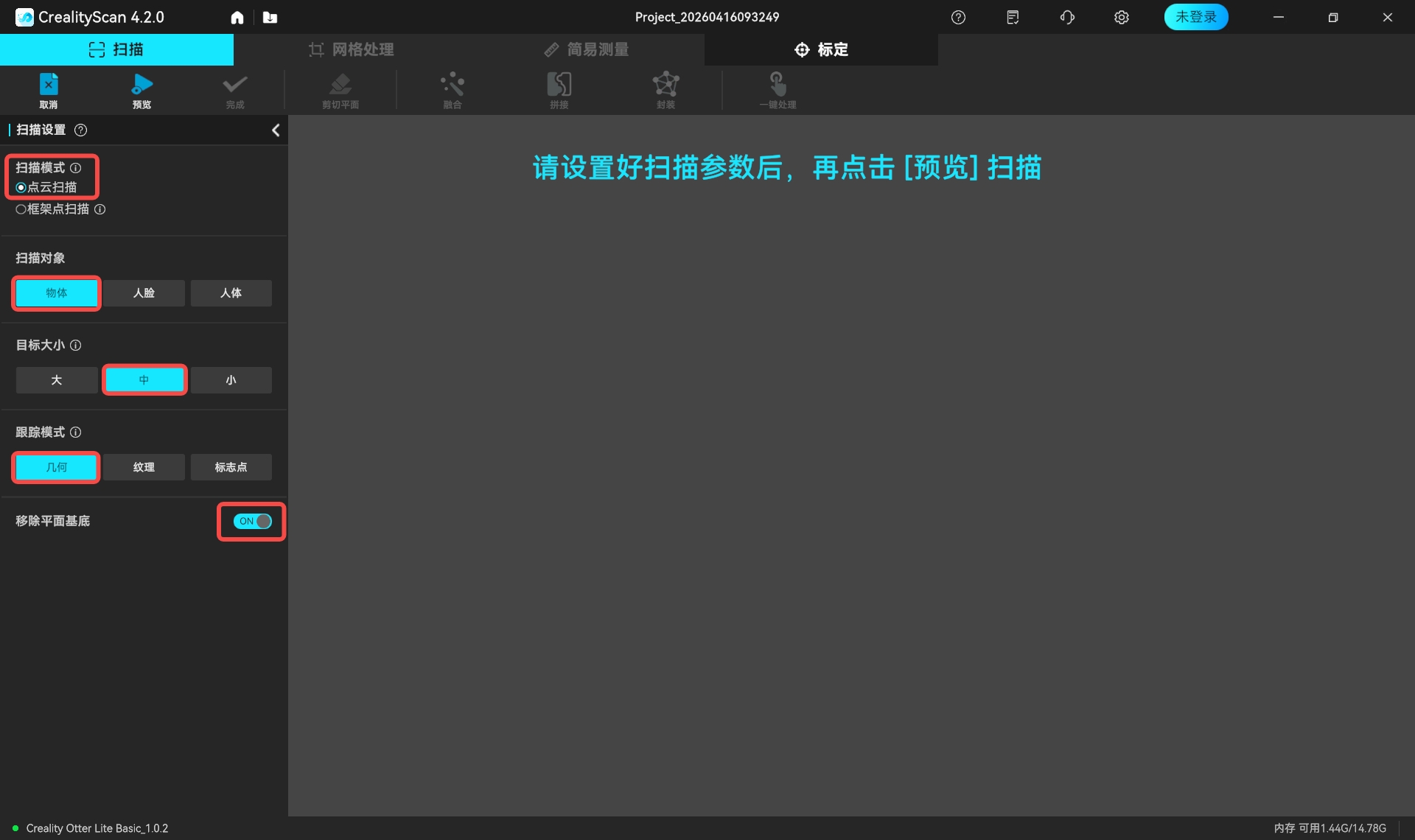Viewport: 1415px width, 840px height.
Task: Open the 拼接 stitching tool
Action: tap(559, 85)
